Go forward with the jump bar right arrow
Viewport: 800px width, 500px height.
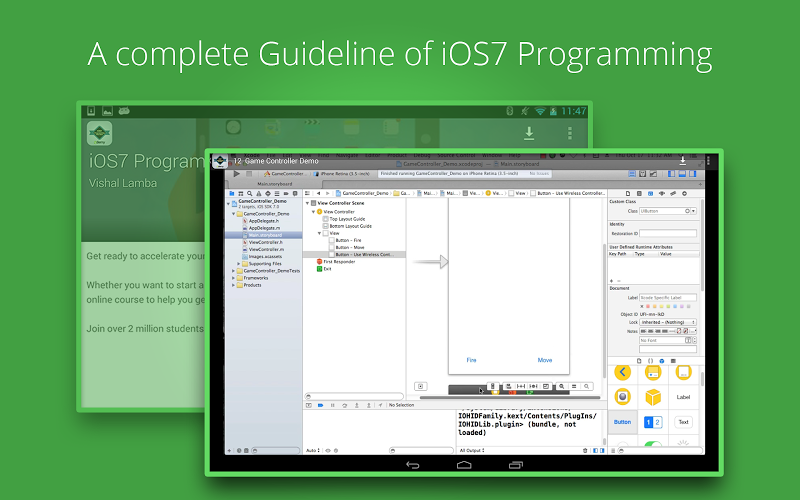[328, 193]
